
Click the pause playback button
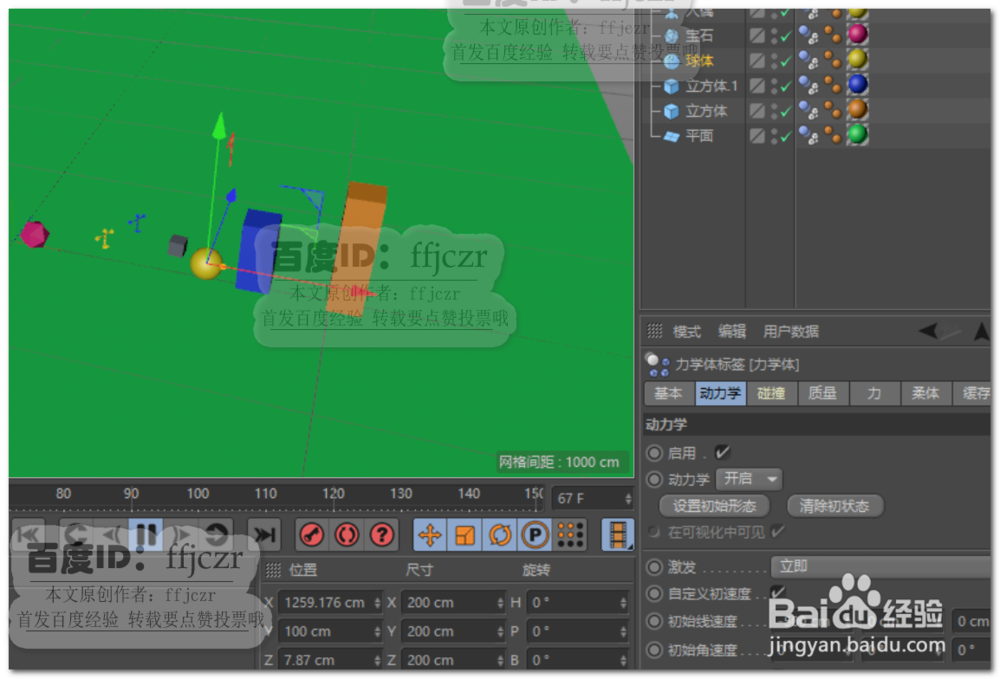pos(146,534)
